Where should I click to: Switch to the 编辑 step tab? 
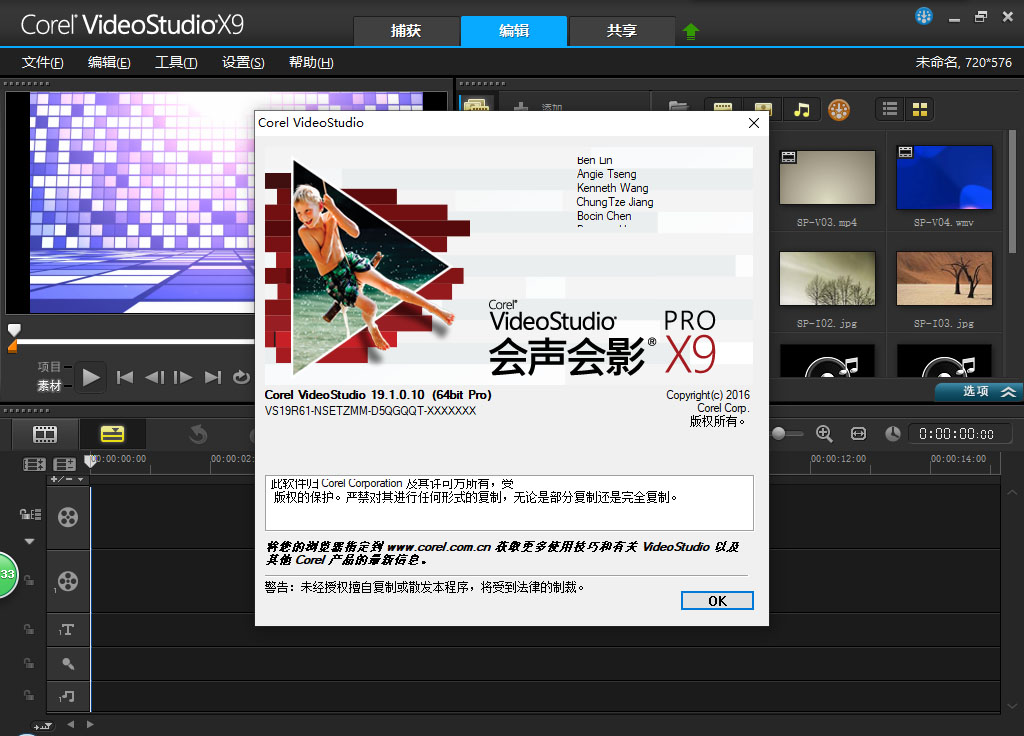514,31
